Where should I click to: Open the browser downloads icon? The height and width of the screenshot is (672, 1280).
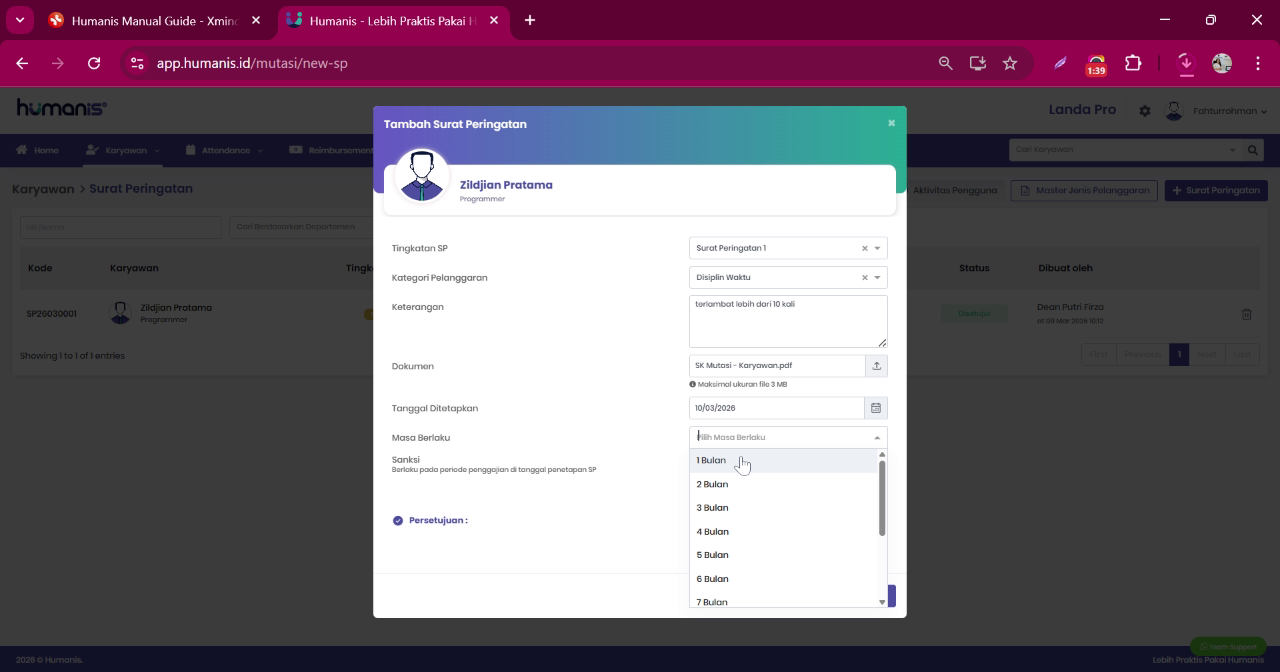click(x=1186, y=63)
